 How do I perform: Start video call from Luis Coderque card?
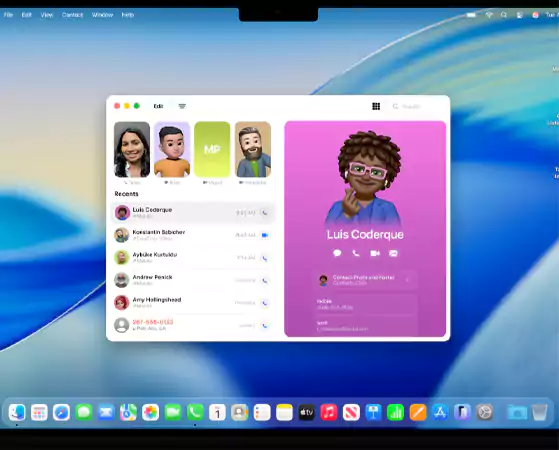point(375,253)
